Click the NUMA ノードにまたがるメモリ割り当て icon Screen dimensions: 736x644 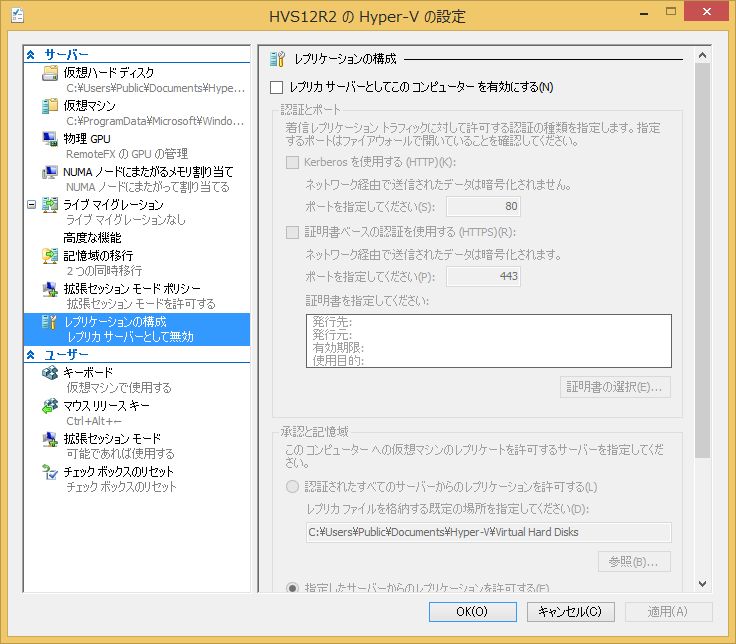[50, 172]
